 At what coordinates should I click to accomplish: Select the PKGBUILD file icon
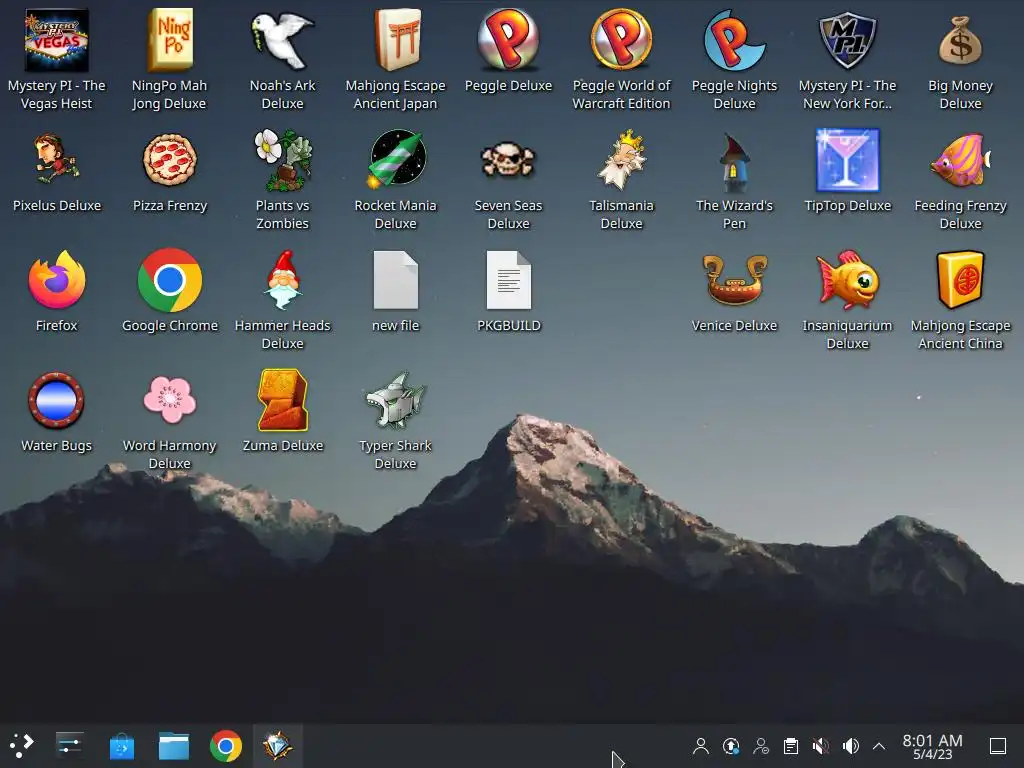pyautogui.click(x=508, y=280)
